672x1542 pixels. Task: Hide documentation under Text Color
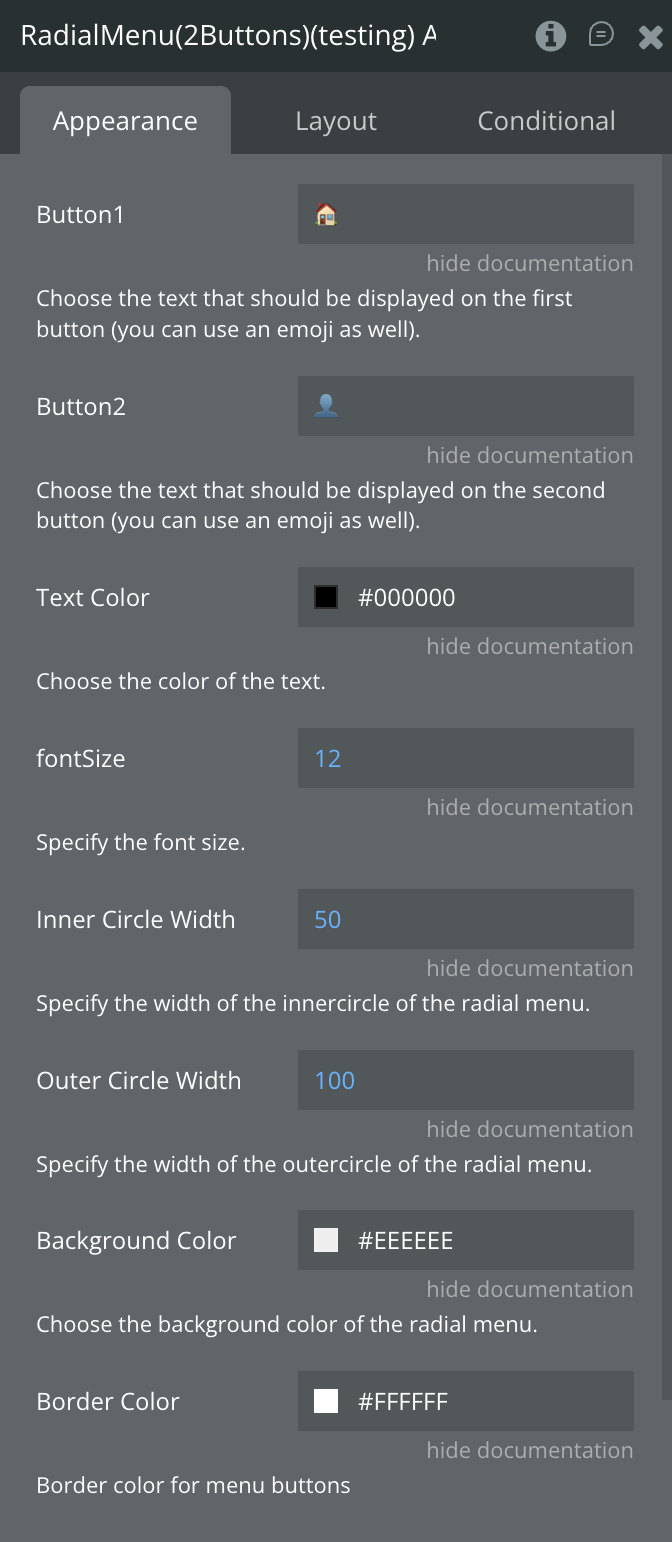click(x=529, y=646)
